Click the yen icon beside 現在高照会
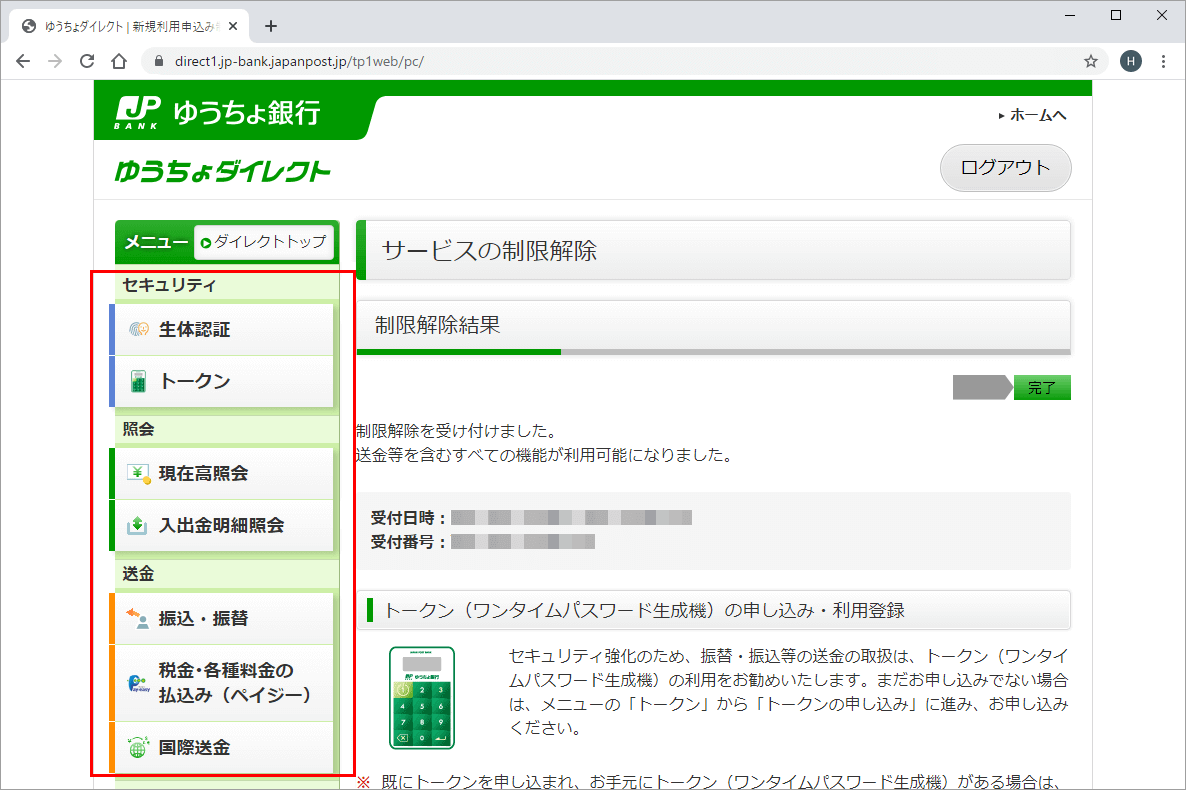Image resolution: width=1186 pixels, height=790 pixels. click(x=138, y=474)
